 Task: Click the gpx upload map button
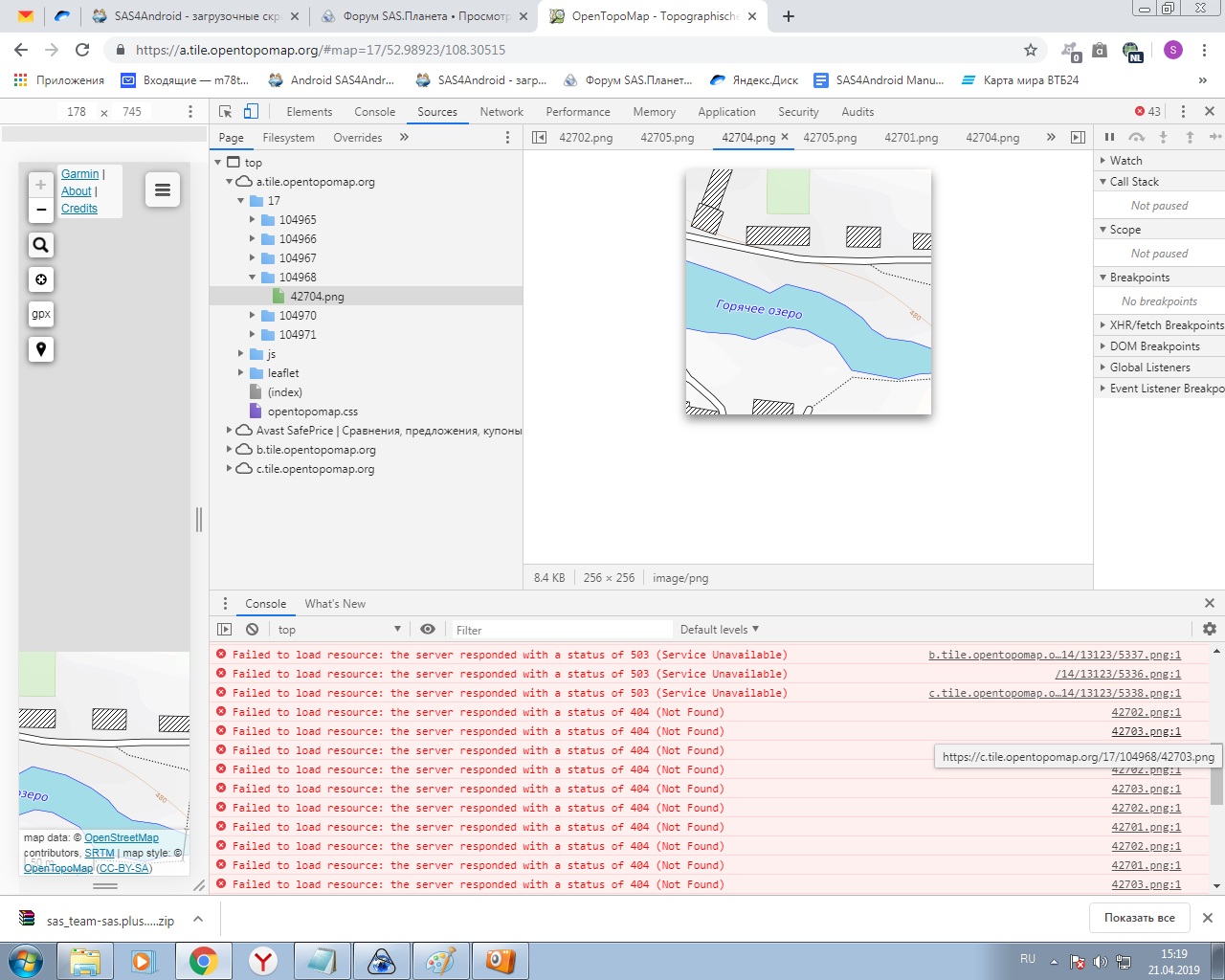coord(40,314)
